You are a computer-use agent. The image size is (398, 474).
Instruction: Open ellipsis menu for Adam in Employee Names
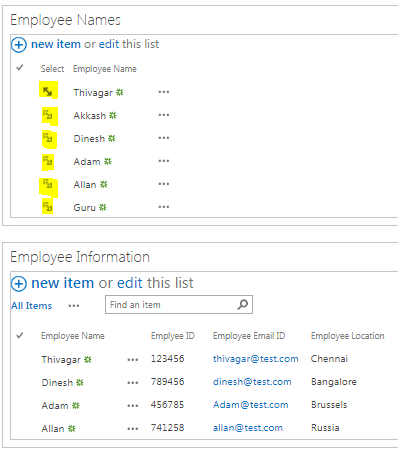coord(164,161)
